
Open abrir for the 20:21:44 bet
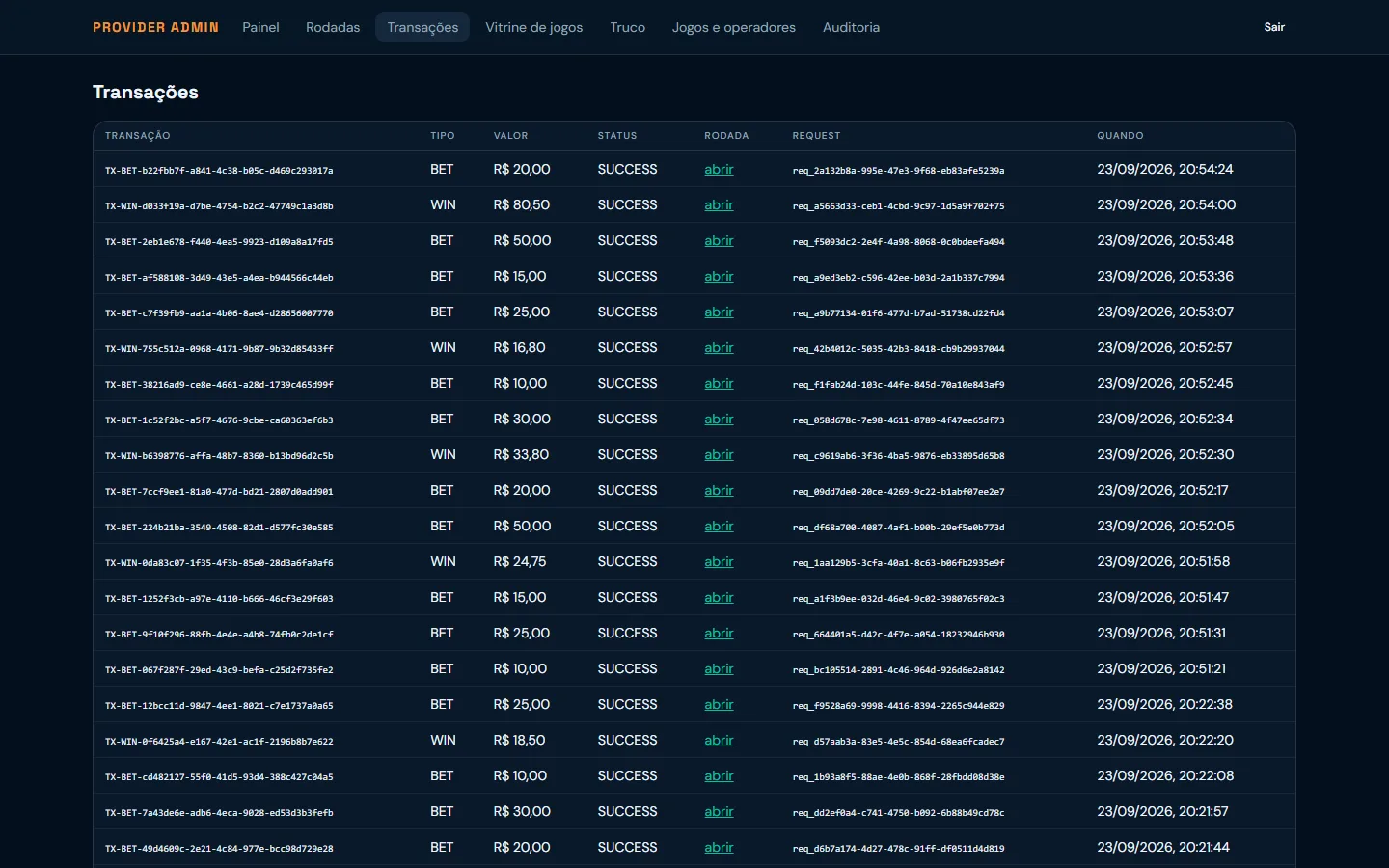point(719,847)
